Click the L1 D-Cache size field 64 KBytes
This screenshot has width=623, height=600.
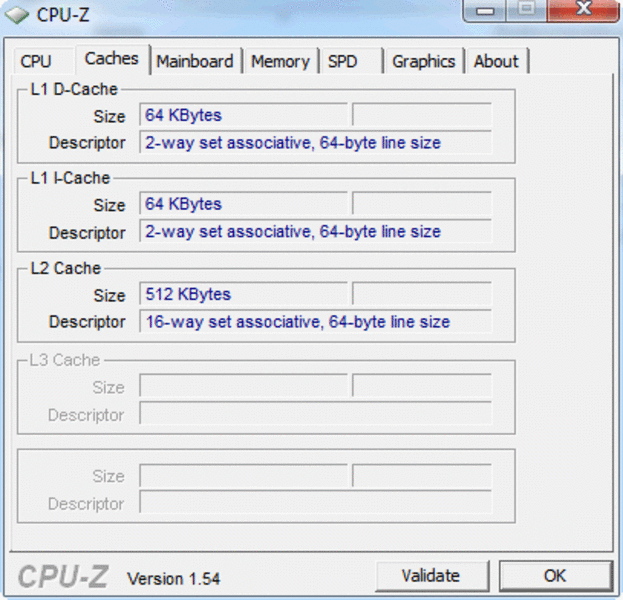pos(243,115)
